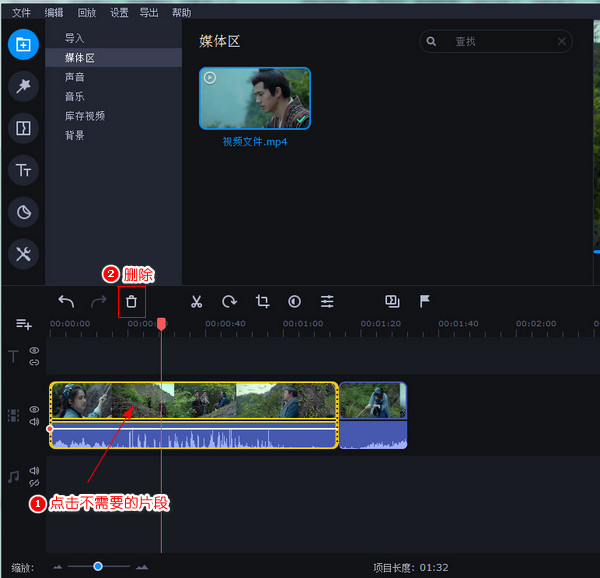The width and height of the screenshot is (600, 578).
Task: Click the rotate clip icon
Action: click(x=229, y=301)
